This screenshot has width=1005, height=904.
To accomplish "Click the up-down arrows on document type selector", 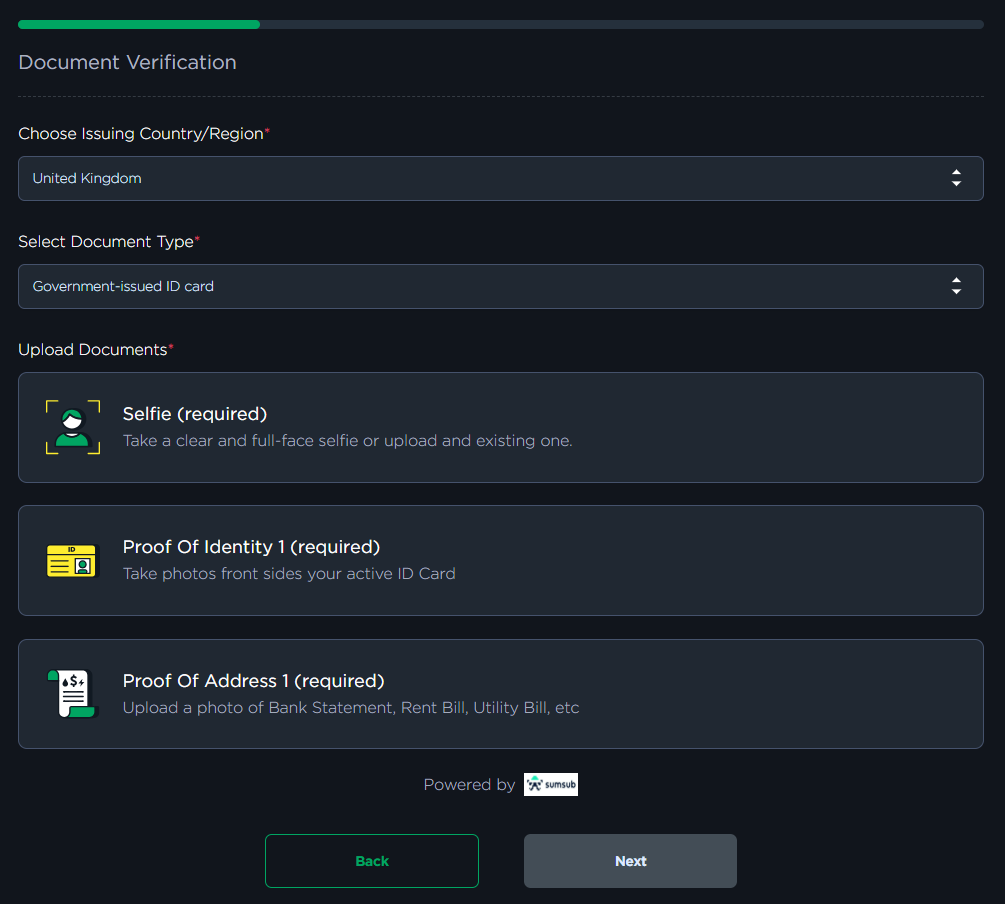I will pos(956,286).
